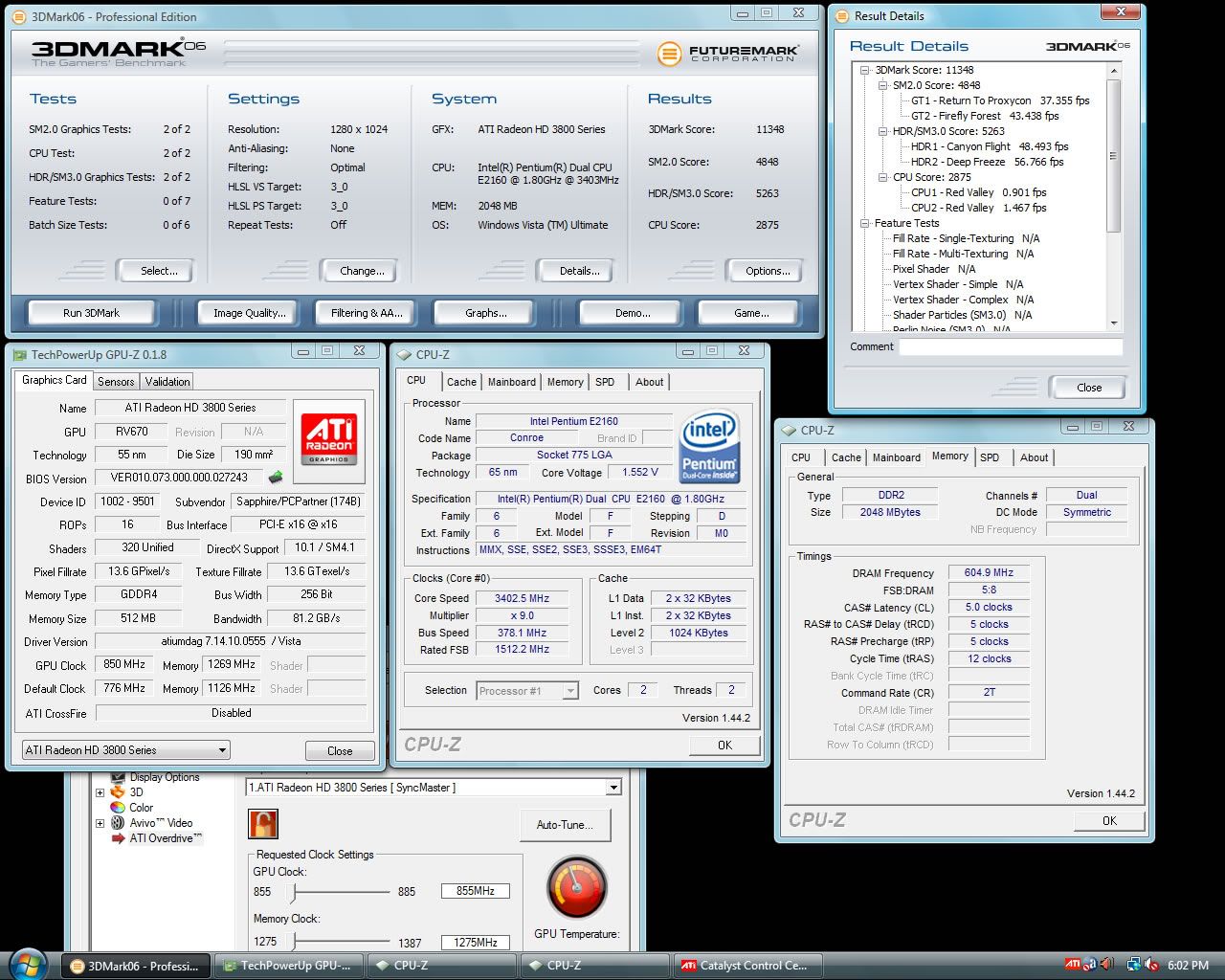
Task: Click the Auto-Tune button
Action: [565, 825]
